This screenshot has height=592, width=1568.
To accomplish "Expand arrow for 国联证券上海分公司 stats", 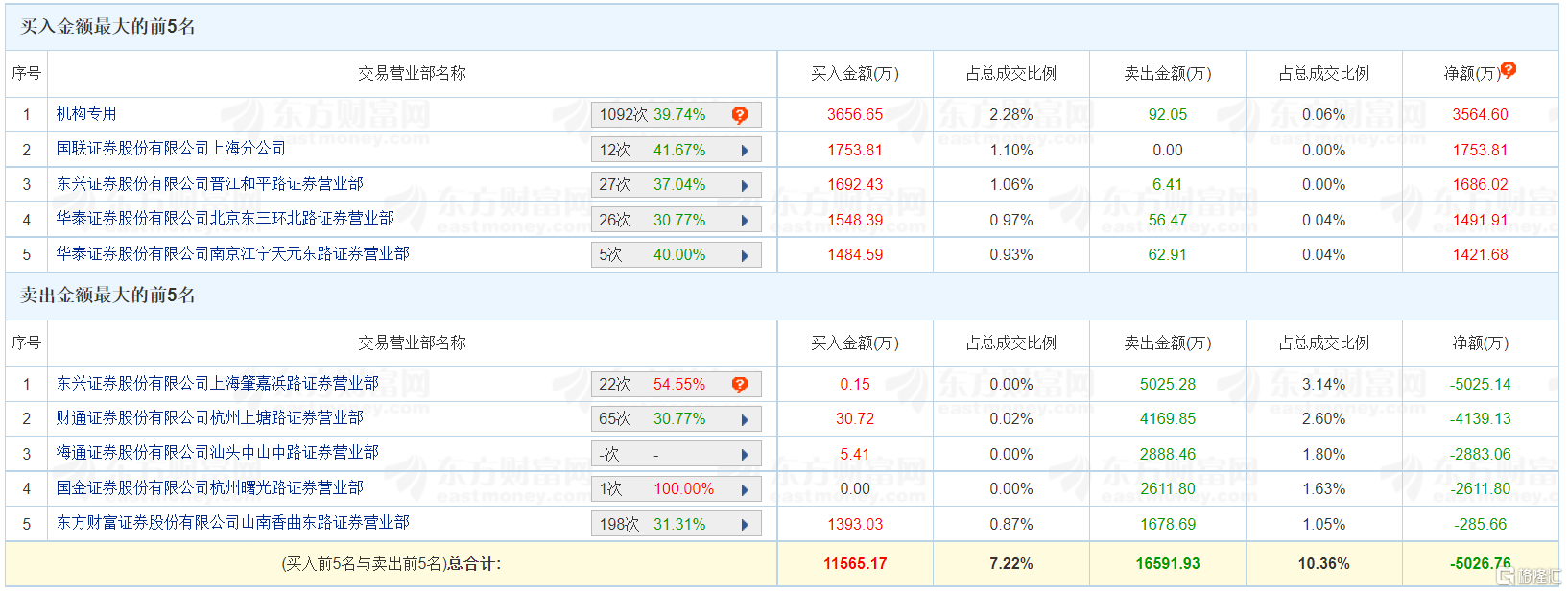I will 745,151.
